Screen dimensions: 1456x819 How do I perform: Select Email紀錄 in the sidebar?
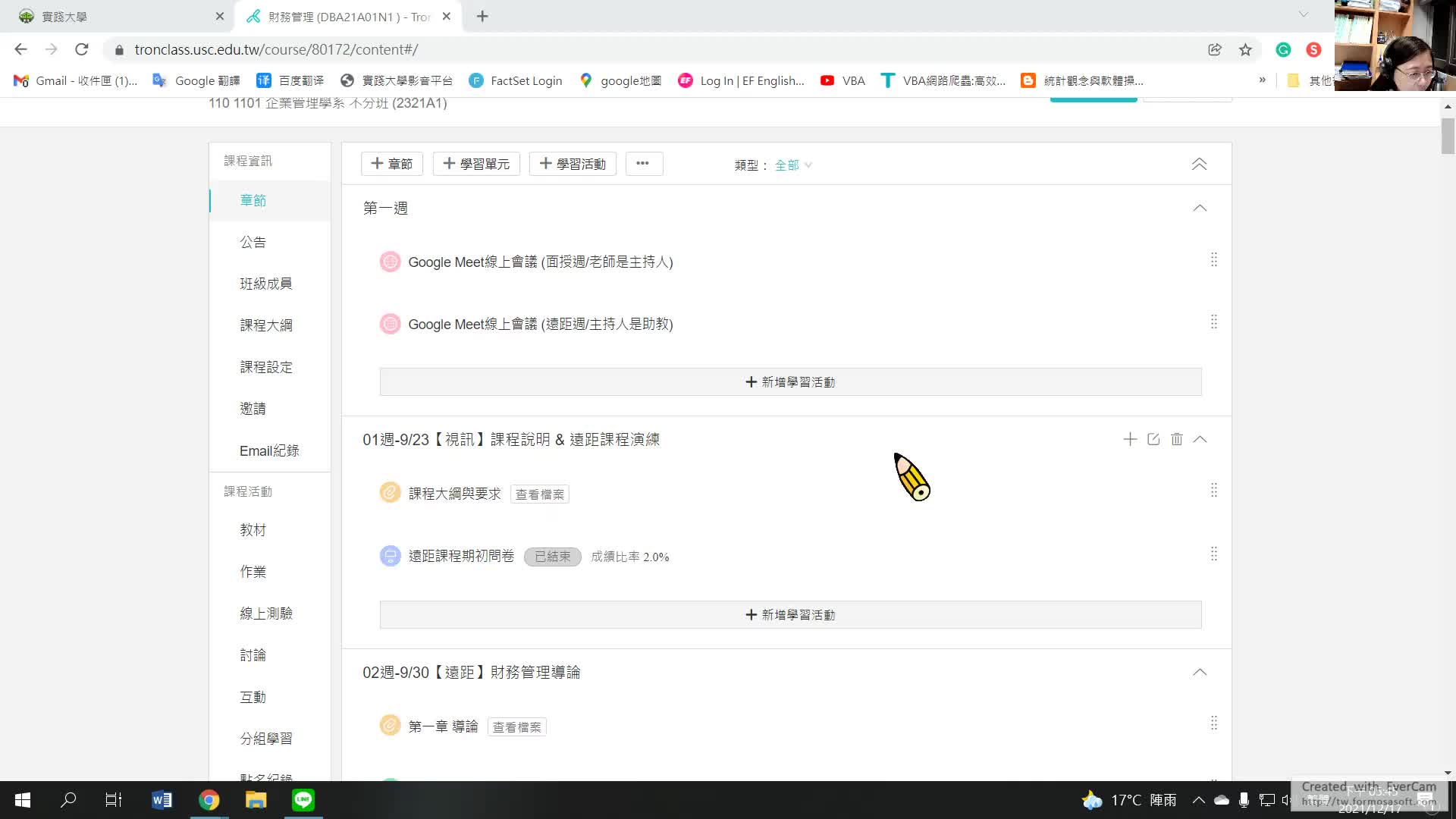[269, 450]
